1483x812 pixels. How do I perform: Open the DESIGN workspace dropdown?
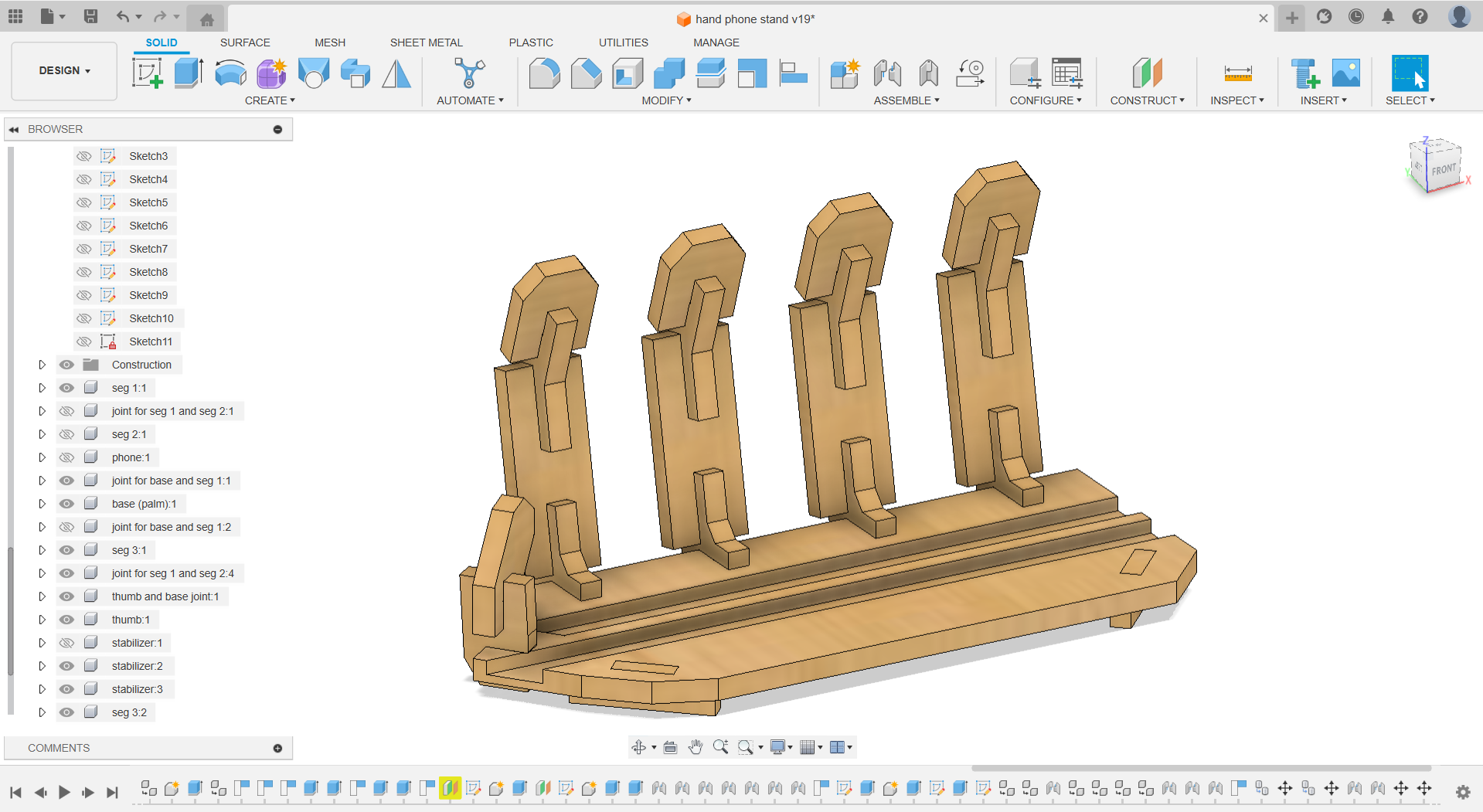[x=64, y=70]
